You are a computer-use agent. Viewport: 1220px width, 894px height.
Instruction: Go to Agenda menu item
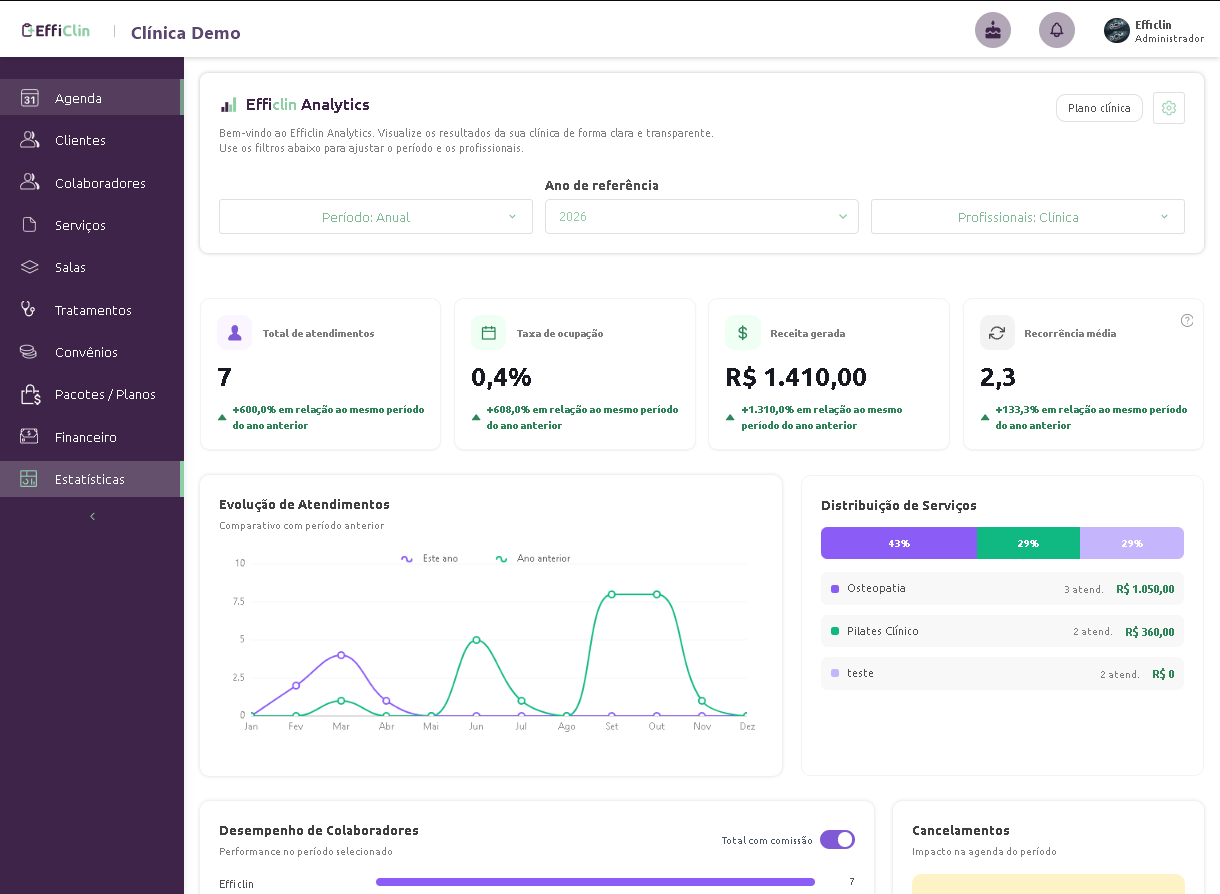pyautogui.click(x=92, y=98)
